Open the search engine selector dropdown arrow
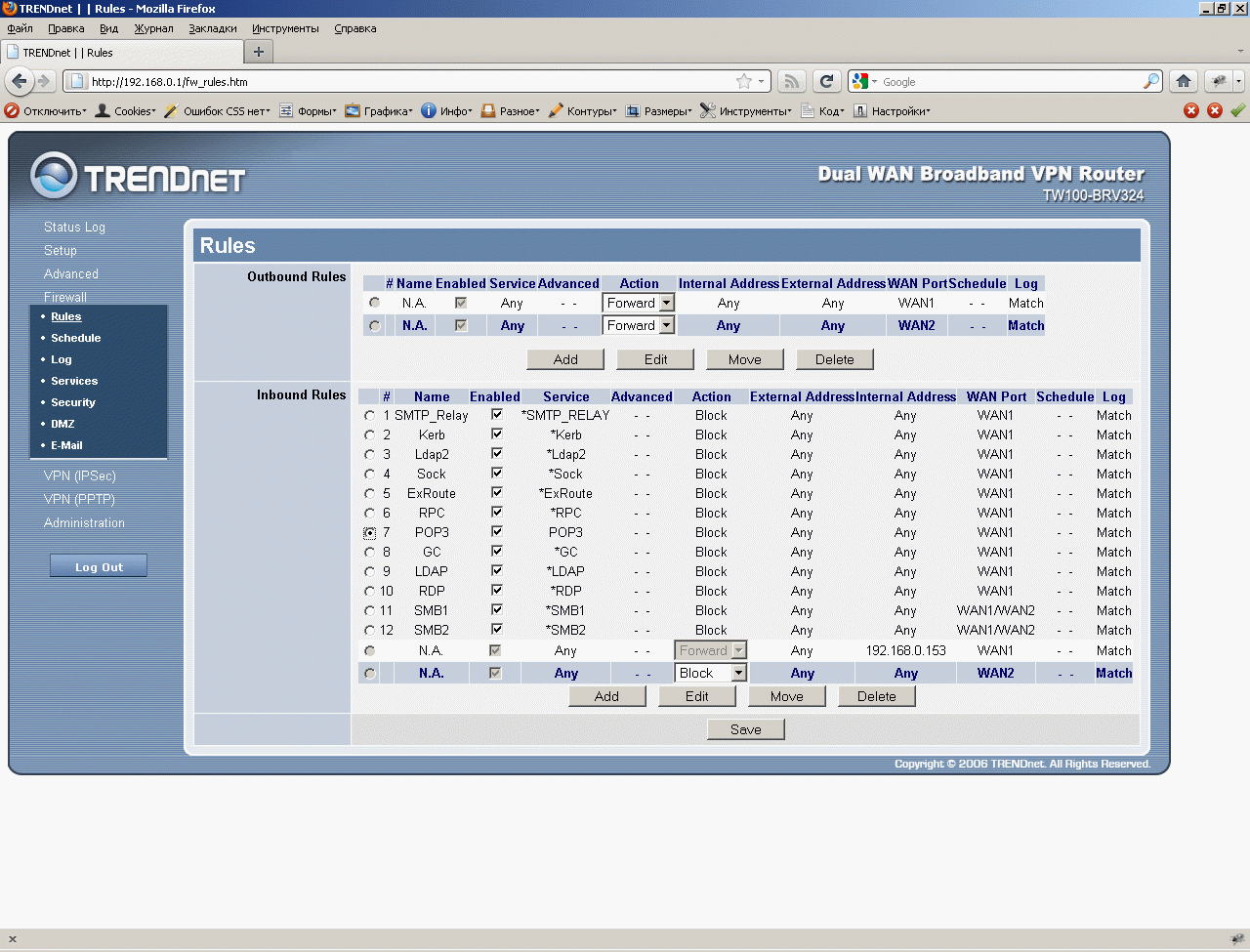 tap(874, 82)
